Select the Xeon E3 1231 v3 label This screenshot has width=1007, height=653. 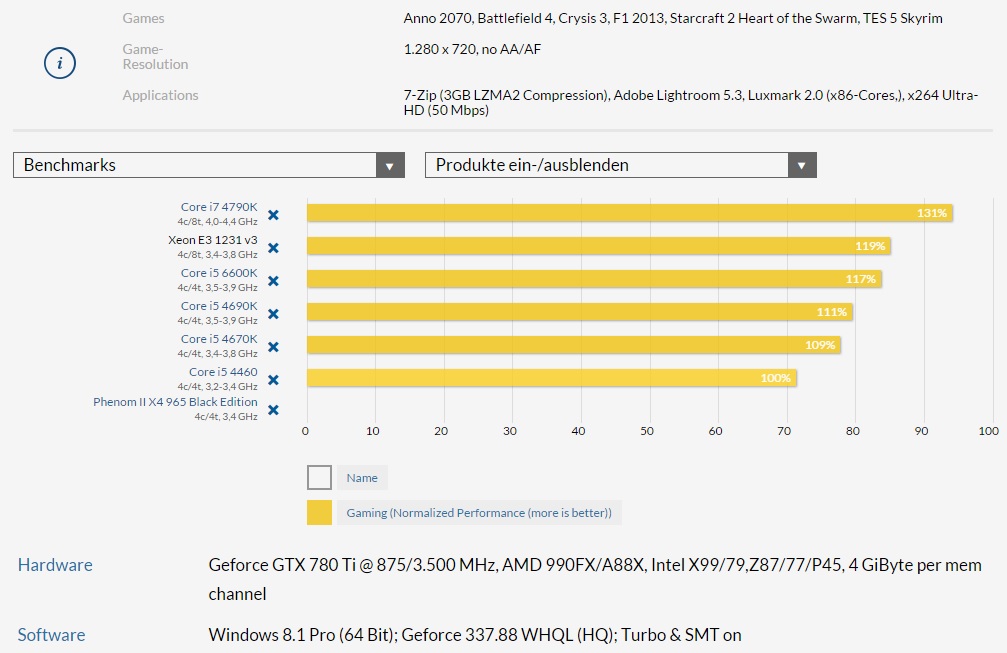(213, 239)
